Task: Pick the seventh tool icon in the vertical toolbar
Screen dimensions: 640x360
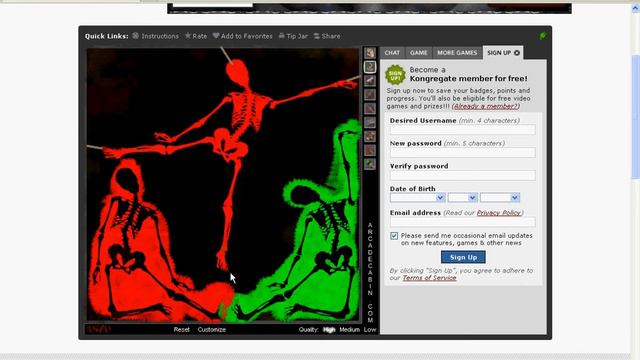Action: coord(370,136)
